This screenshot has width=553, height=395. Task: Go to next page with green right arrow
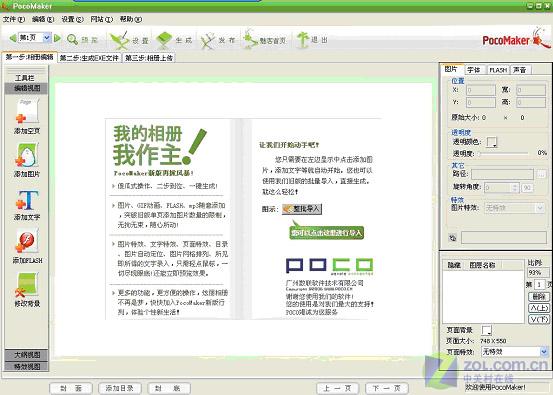pyautogui.click(x=57, y=38)
